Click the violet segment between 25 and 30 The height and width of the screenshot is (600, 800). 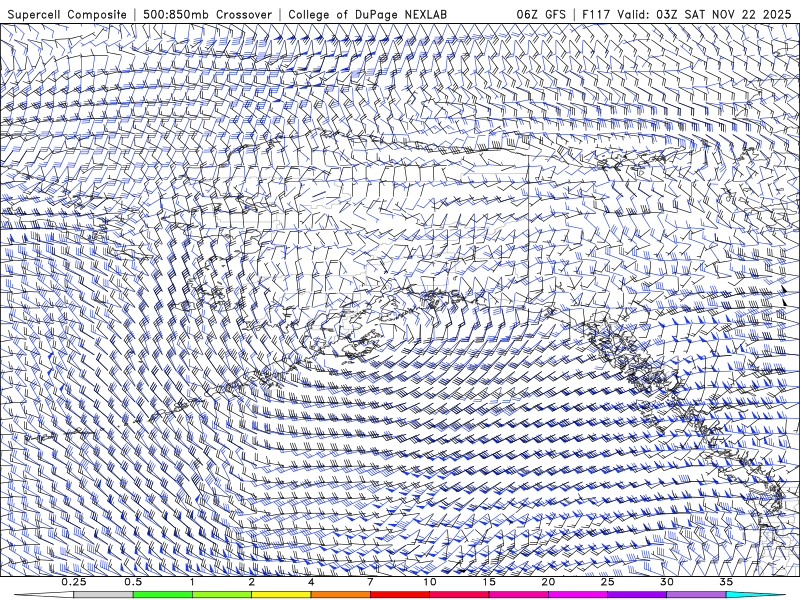point(637,595)
